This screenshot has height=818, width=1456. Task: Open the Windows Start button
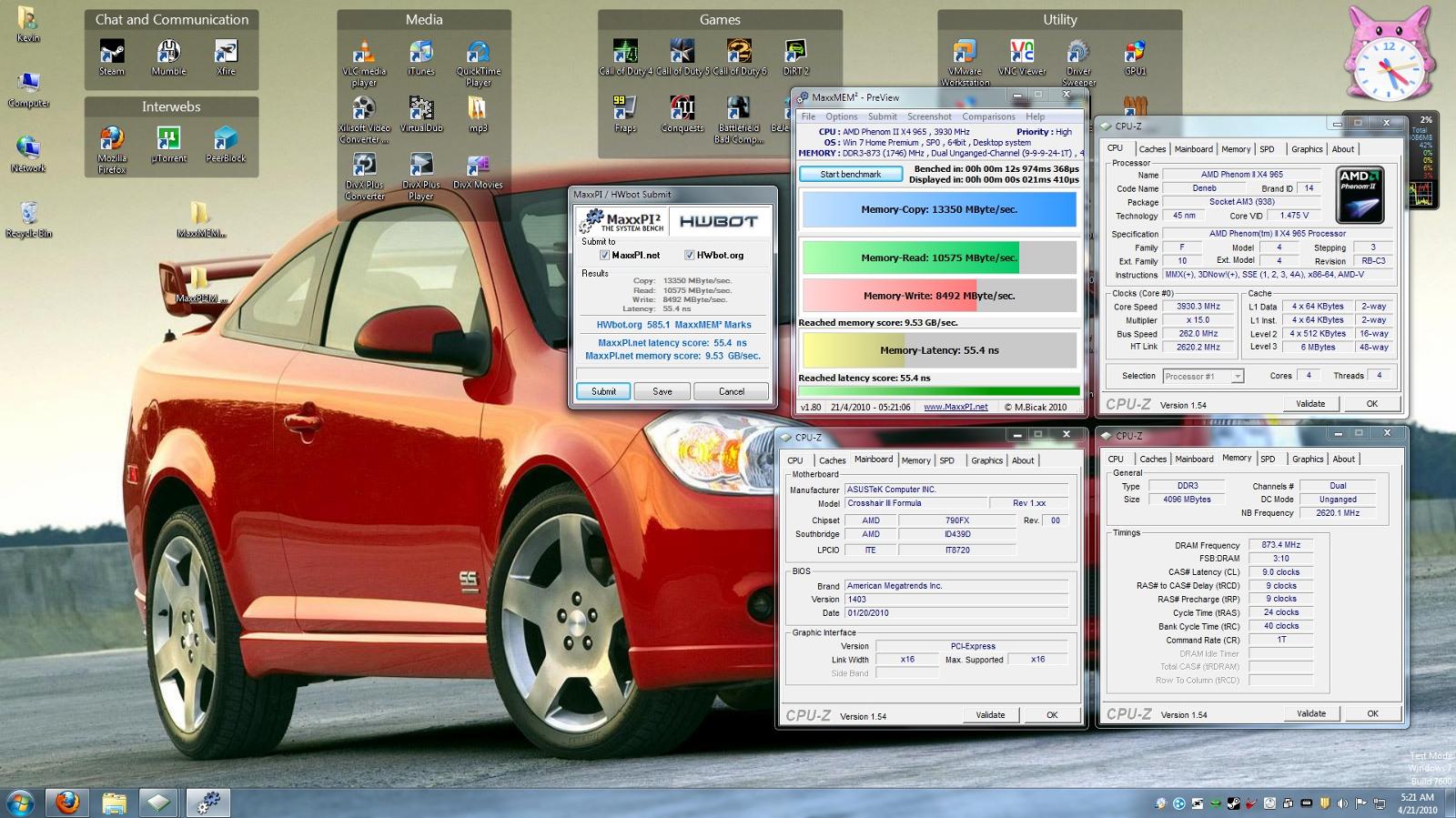coord(20,803)
